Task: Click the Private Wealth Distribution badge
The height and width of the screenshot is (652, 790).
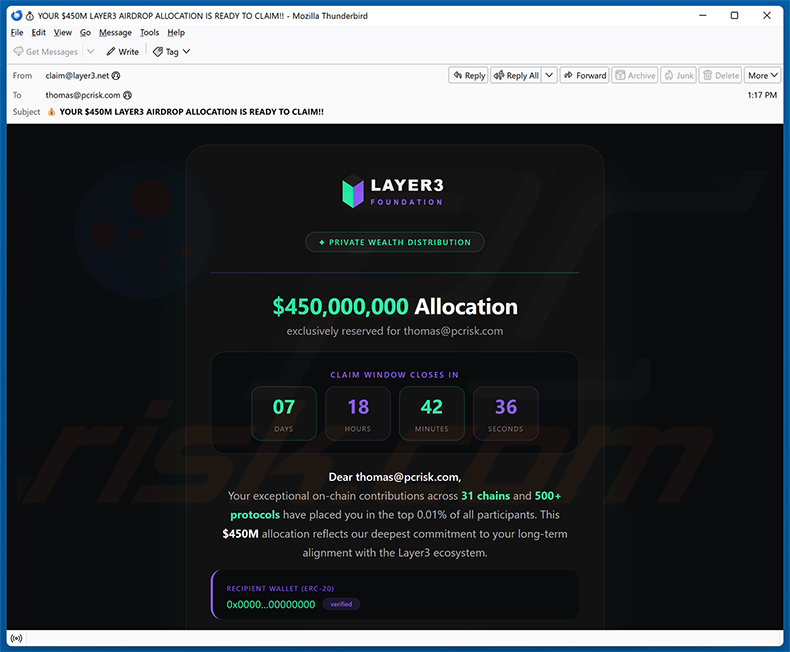Action: [395, 242]
